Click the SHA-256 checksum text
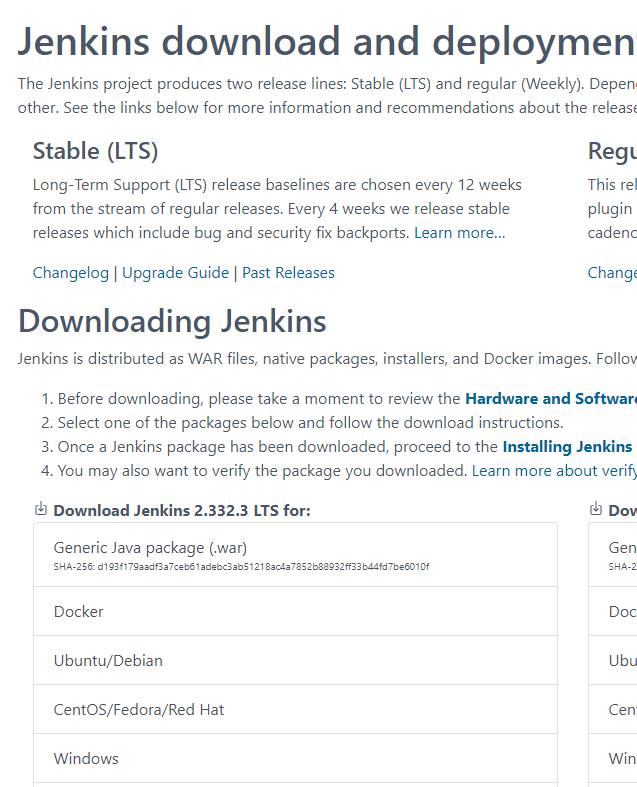 (241, 567)
